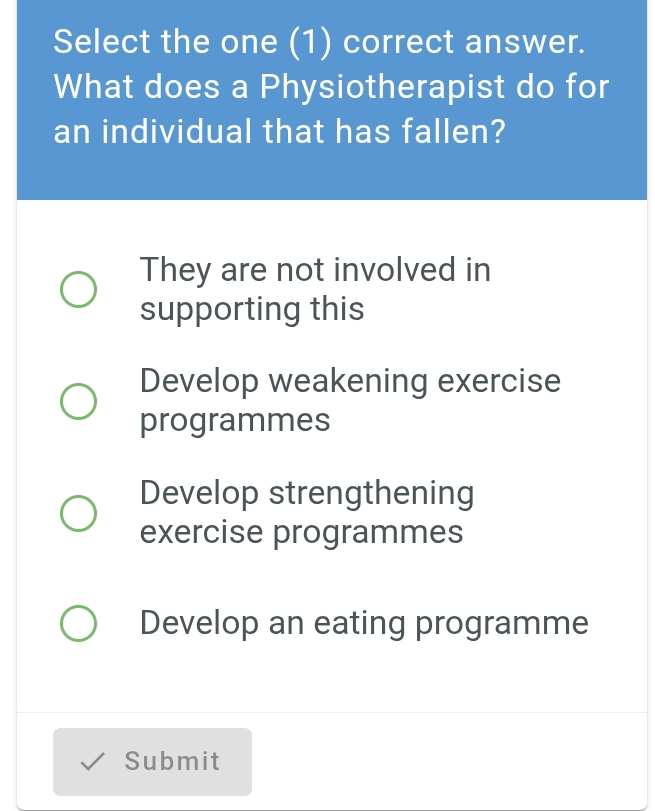This screenshot has width=655, height=811.
Task: Click the 'Submit' text label
Action: 172,762
